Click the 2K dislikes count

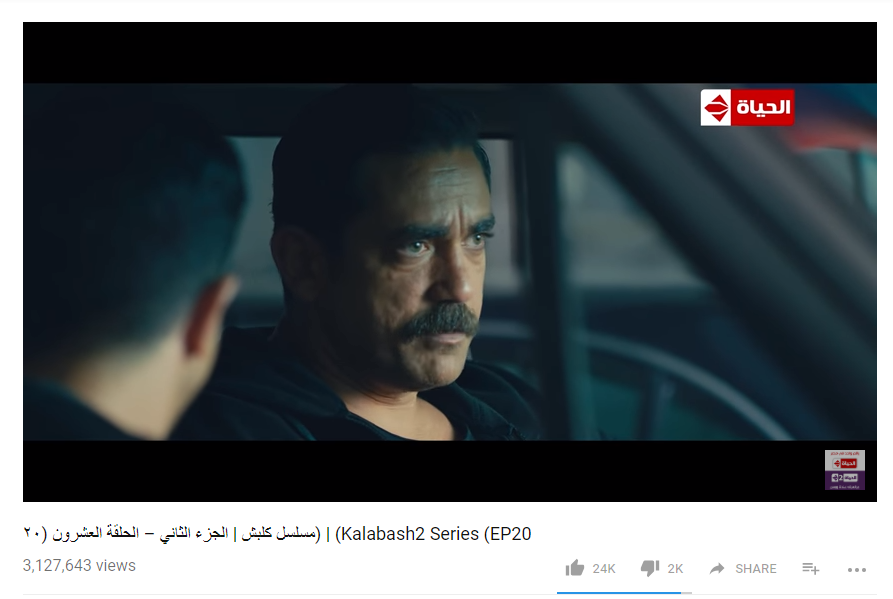click(675, 568)
